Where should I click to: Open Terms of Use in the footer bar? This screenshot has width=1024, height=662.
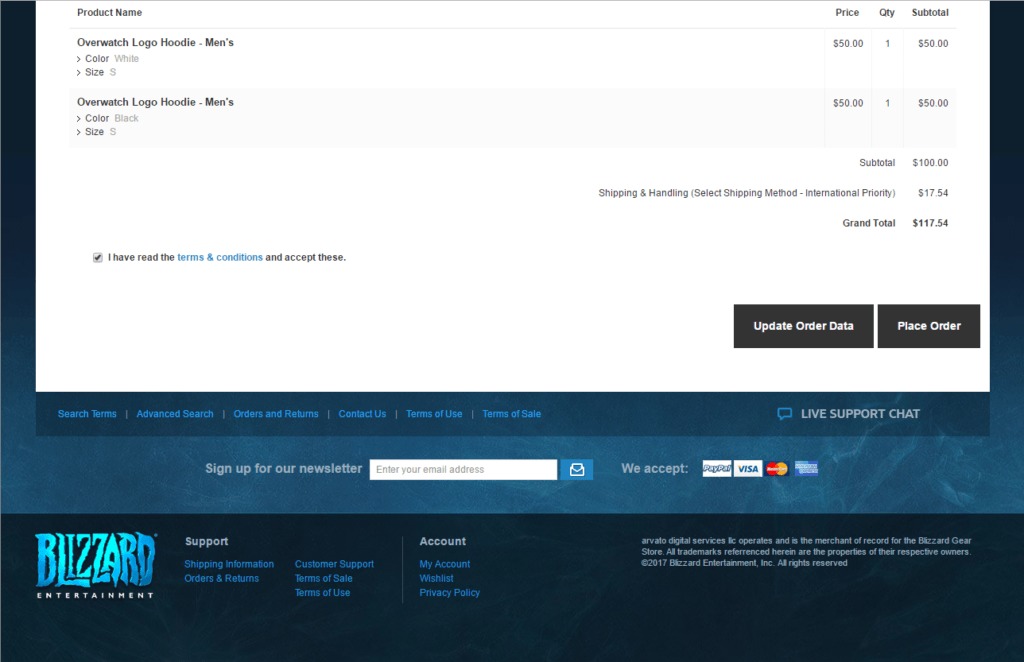pyautogui.click(x=434, y=414)
